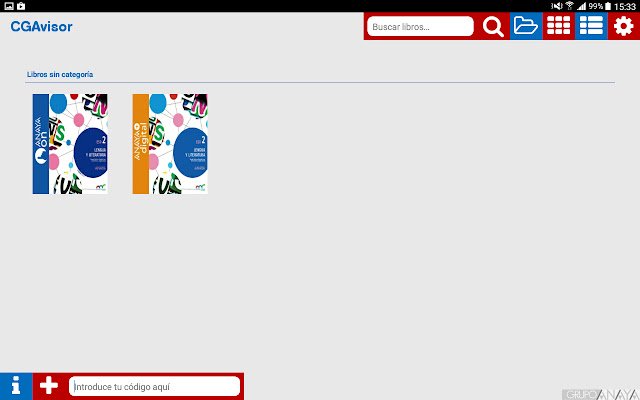The width and height of the screenshot is (640, 400).
Task: Tap the plus add-book icon
Action: coord(49,386)
